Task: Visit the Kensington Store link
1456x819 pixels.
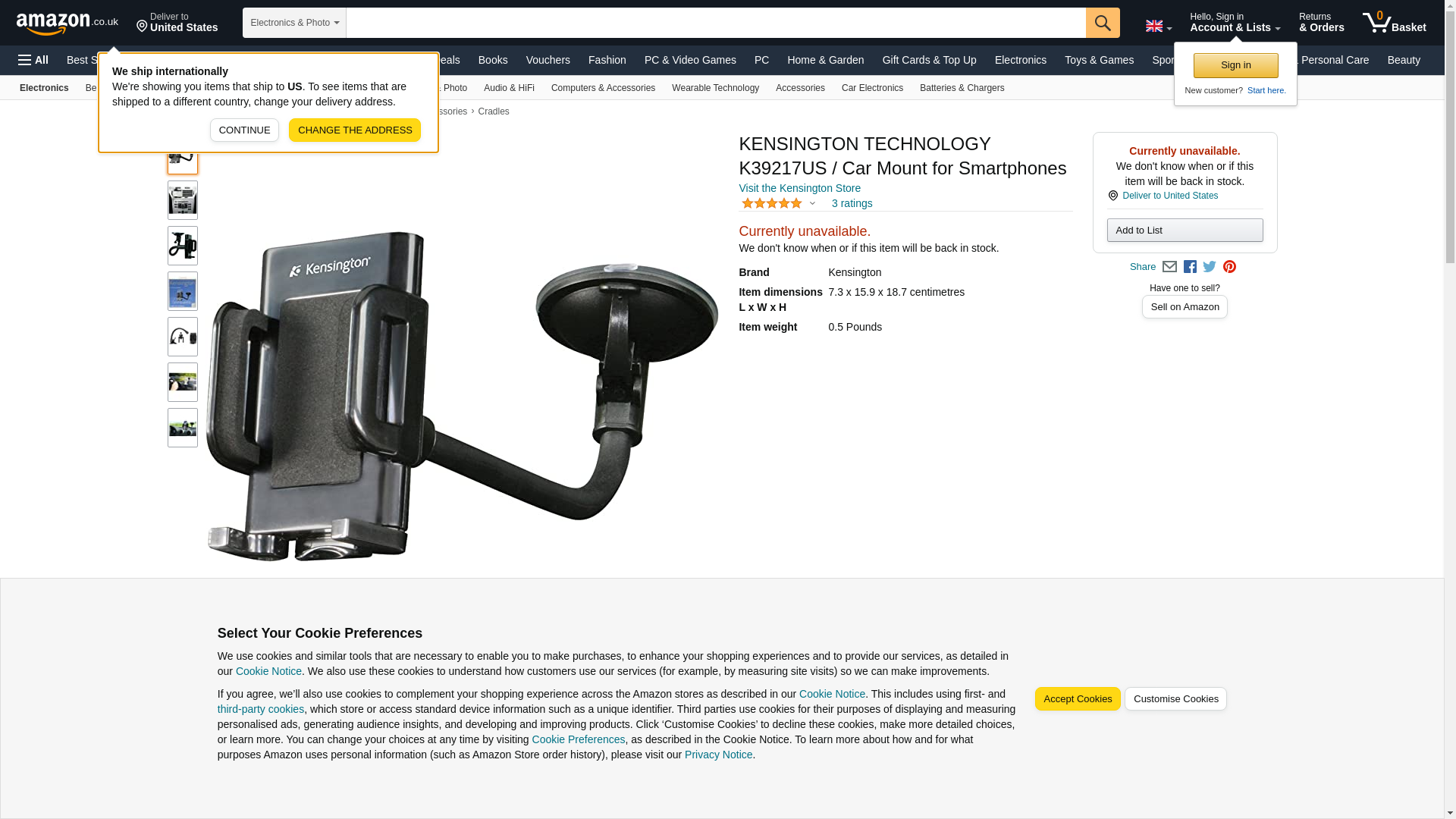Action: pos(799,188)
